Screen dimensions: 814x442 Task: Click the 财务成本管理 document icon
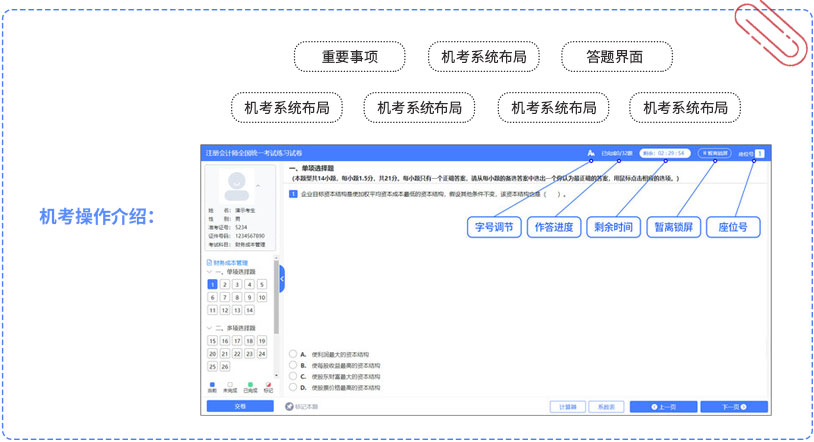coord(208,263)
